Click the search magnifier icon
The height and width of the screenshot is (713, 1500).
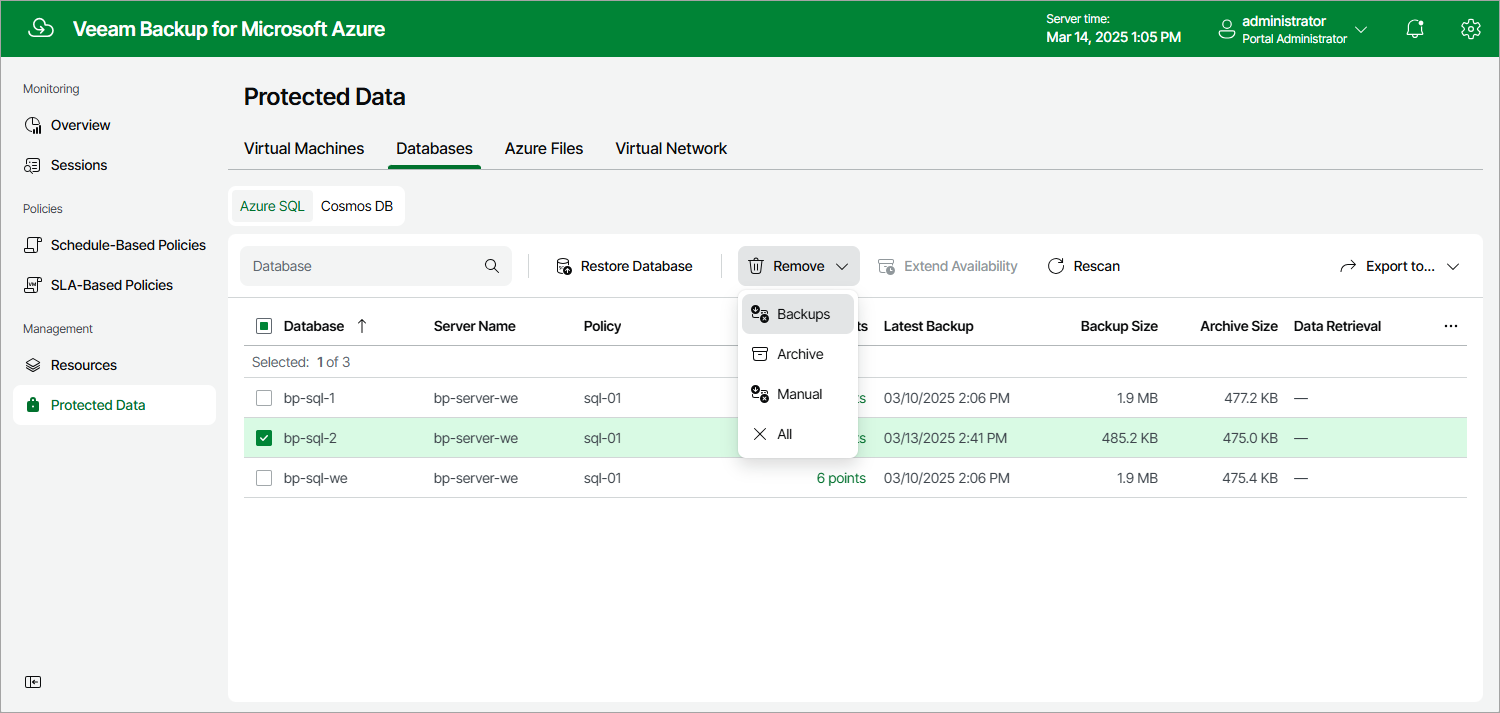492,266
